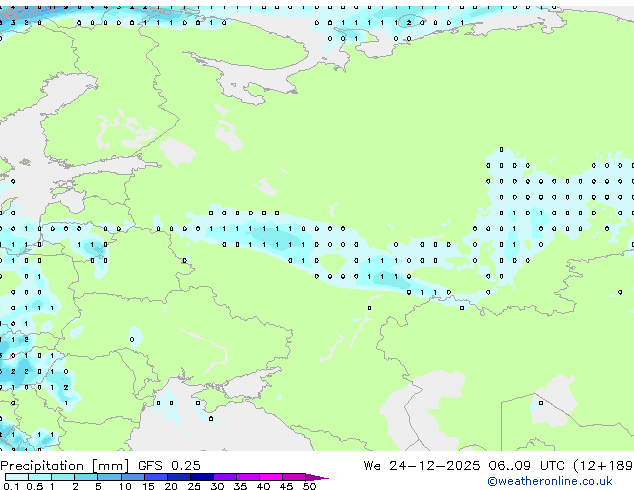This screenshot has height=490, width=634.
Task: Click the 'GFS 0.25' model label
Action: [169, 466]
